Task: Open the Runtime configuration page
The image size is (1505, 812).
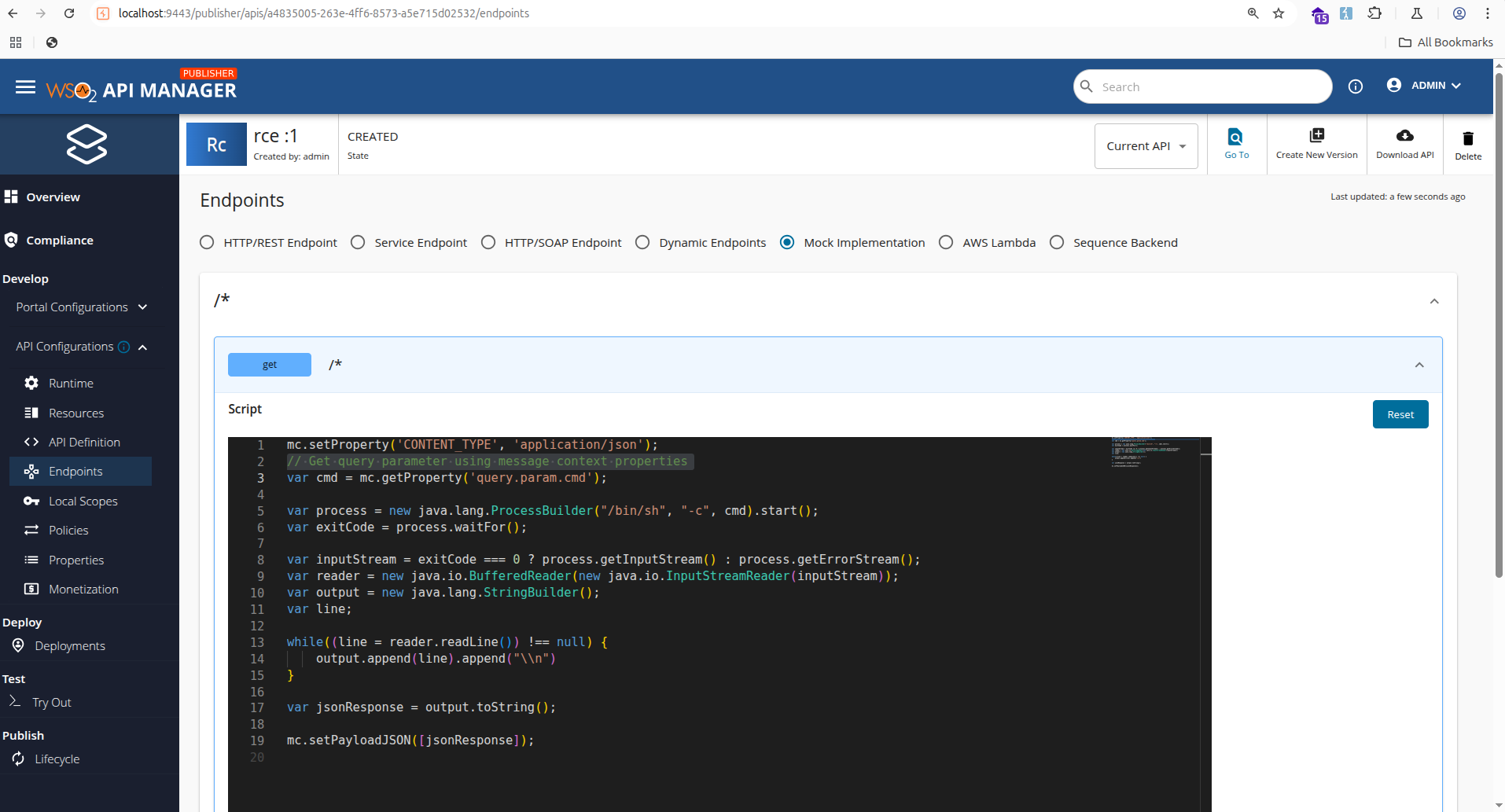Action: [71, 384]
